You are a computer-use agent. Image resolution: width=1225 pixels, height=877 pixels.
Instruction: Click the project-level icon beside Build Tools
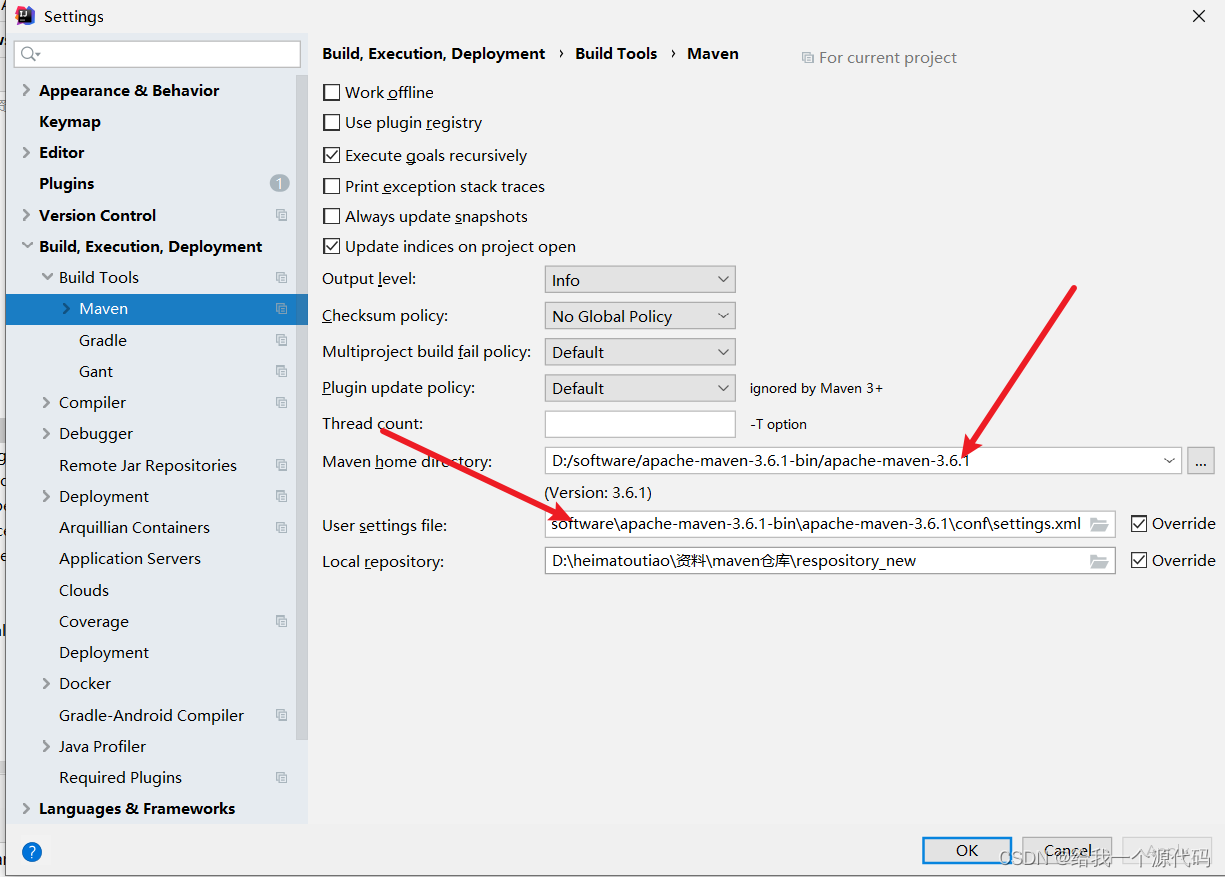(x=282, y=277)
